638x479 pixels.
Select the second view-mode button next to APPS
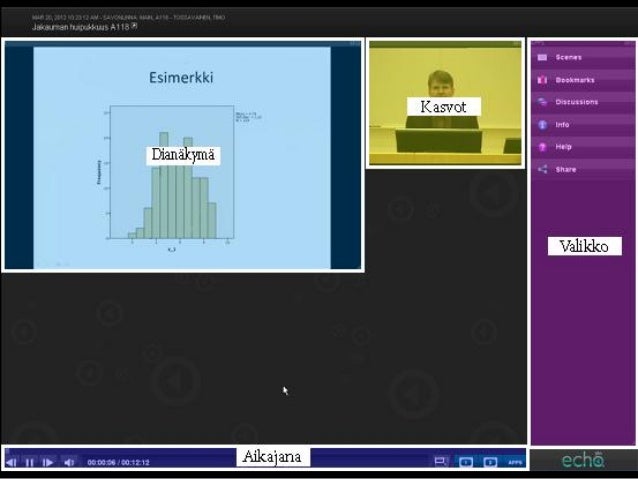pos(490,462)
